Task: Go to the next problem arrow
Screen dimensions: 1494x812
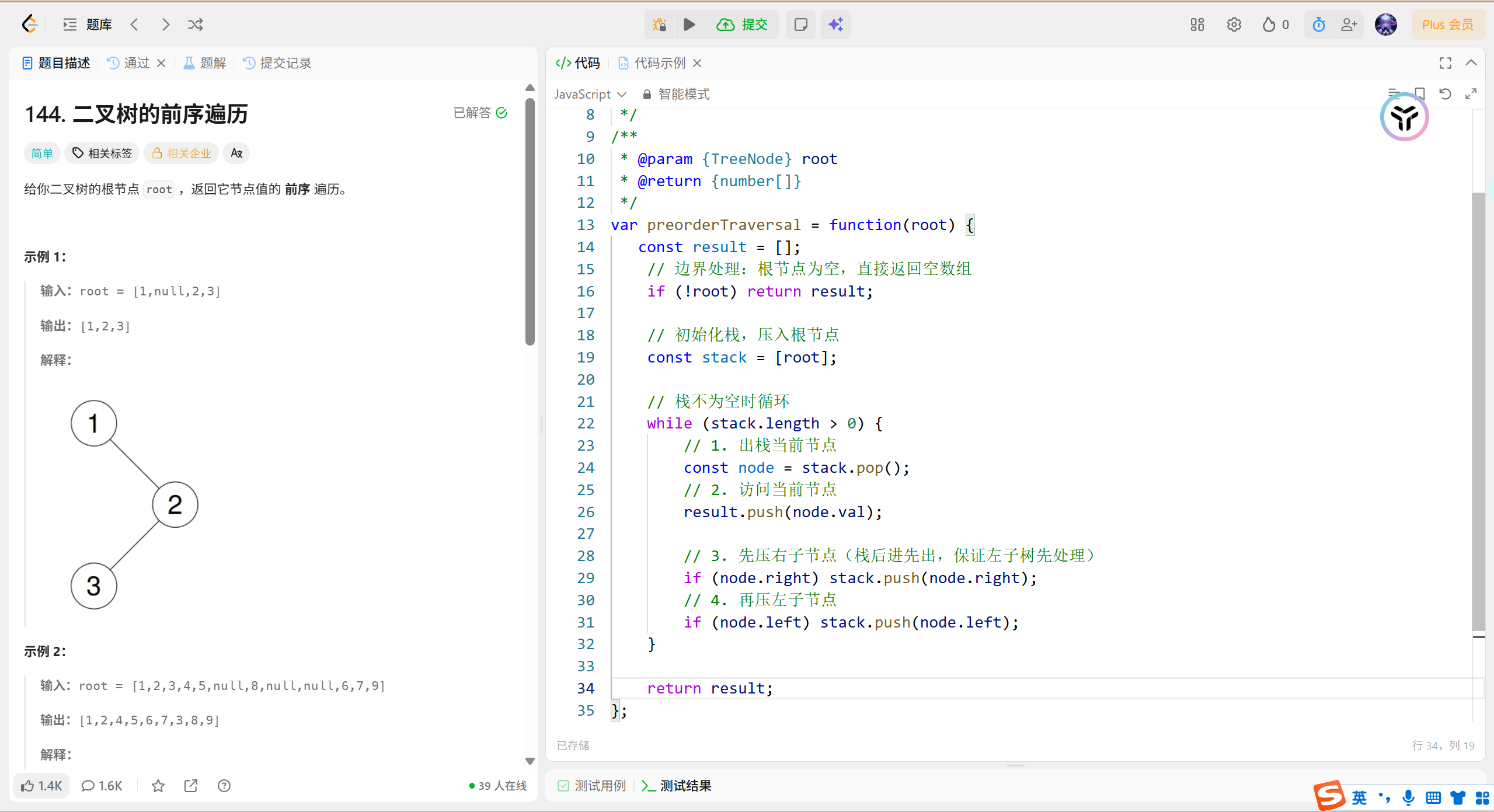Action: click(166, 25)
